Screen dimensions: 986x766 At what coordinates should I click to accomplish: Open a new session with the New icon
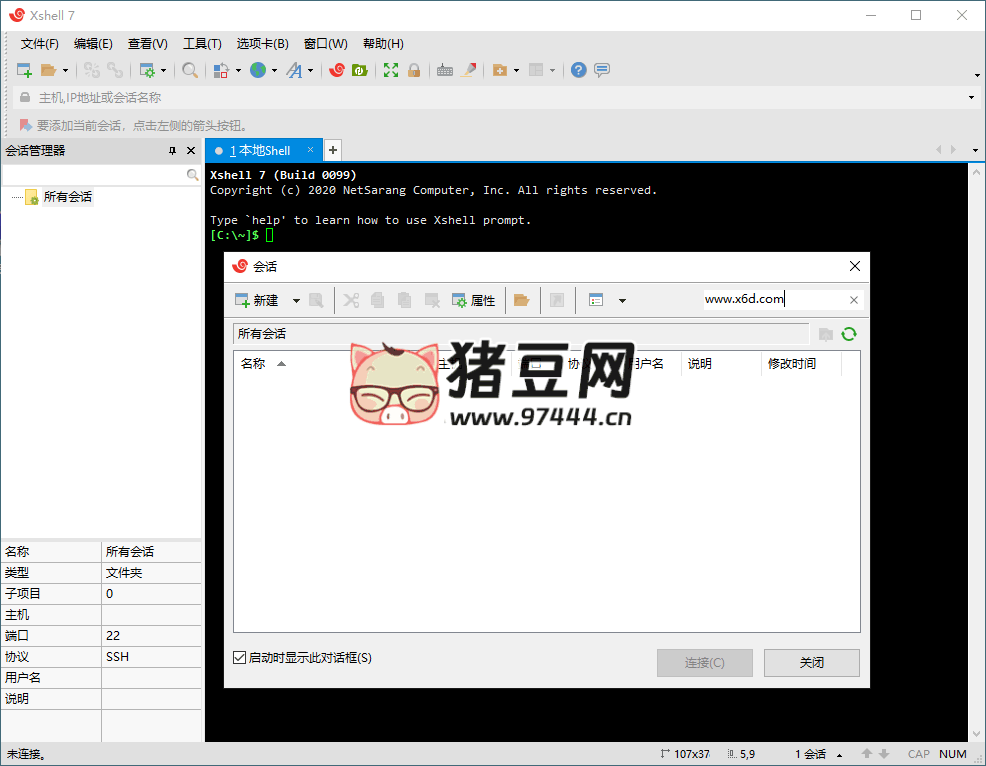[x=22, y=70]
